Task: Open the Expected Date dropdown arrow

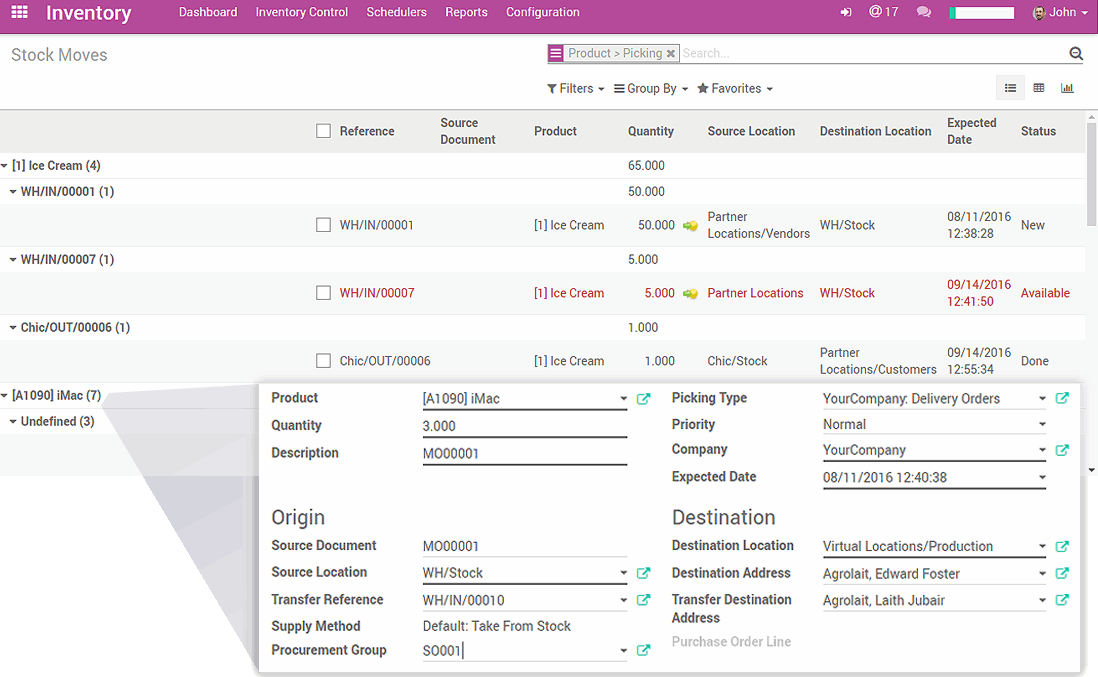Action: (1042, 477)
